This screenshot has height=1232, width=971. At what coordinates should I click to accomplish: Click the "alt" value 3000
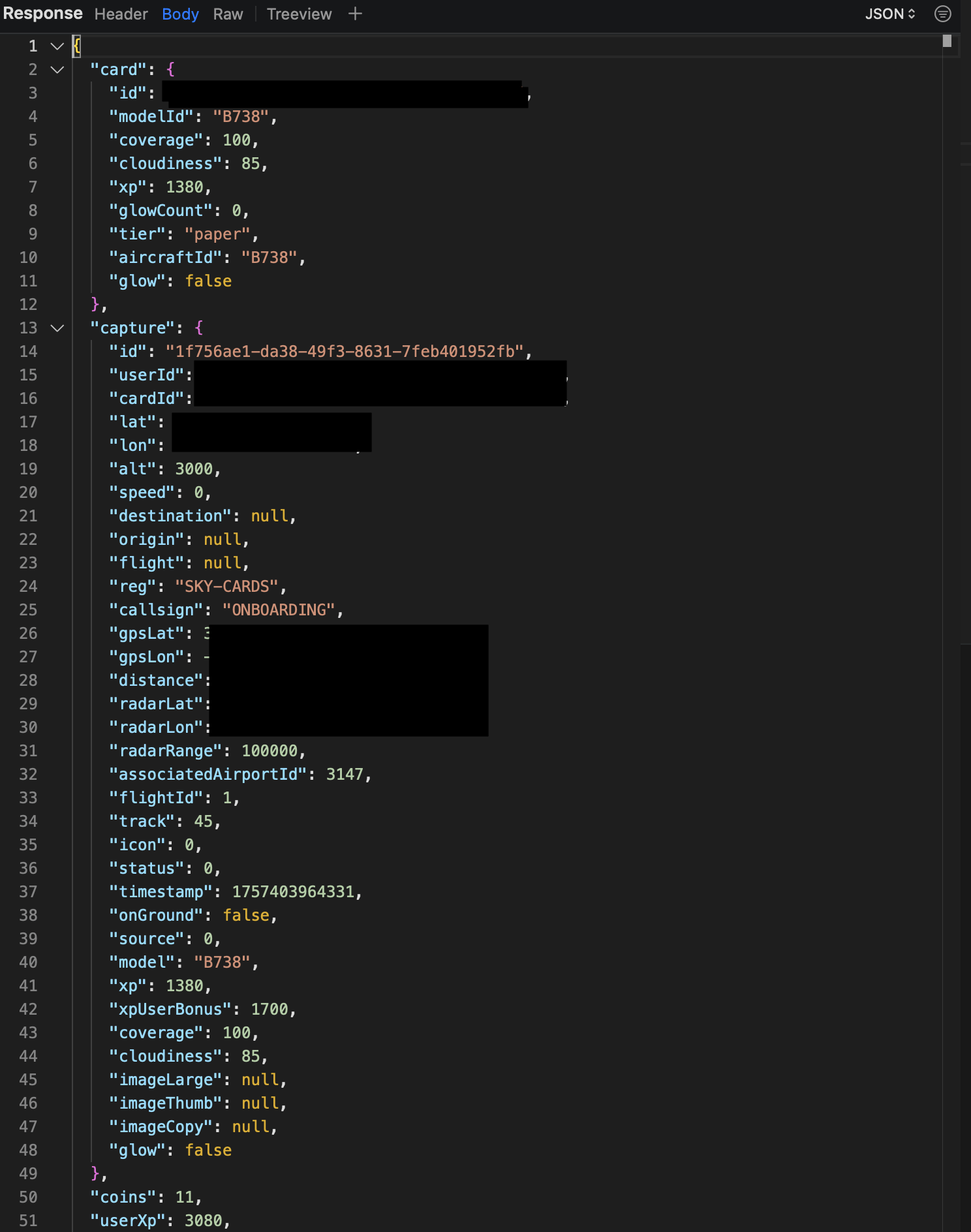(x=194, y=469)
